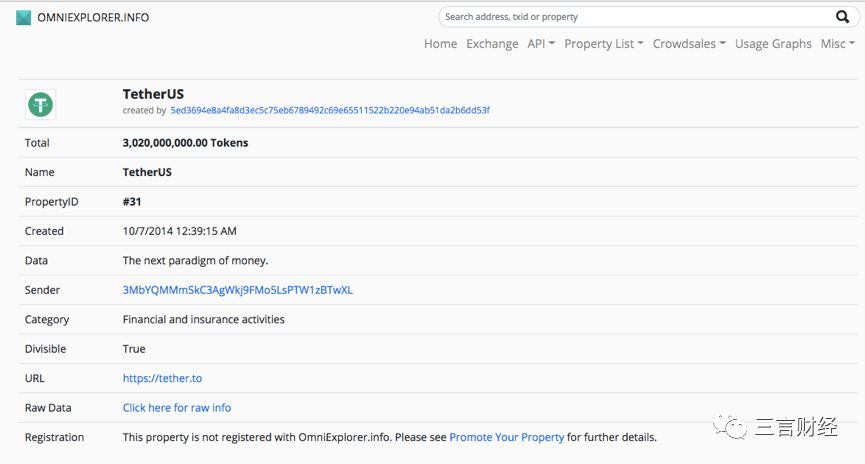Click the TetherUS value in Name row
Screen dimensions: 865x464
click(147, 172)
